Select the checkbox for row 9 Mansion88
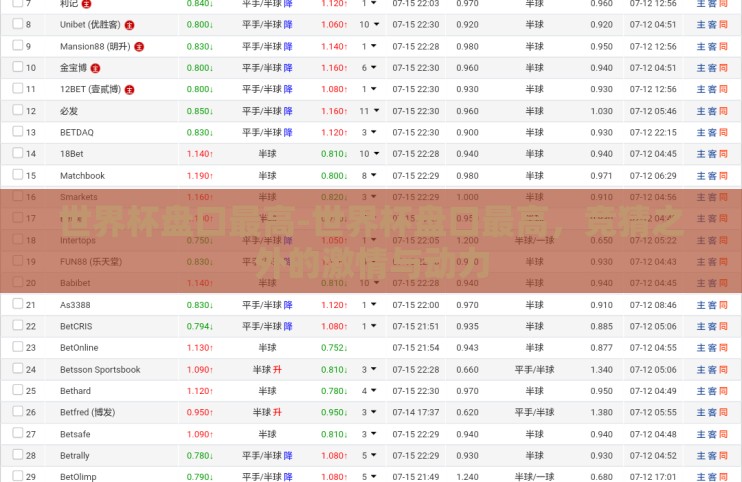742x482 pixels. [x=18, y=45]
